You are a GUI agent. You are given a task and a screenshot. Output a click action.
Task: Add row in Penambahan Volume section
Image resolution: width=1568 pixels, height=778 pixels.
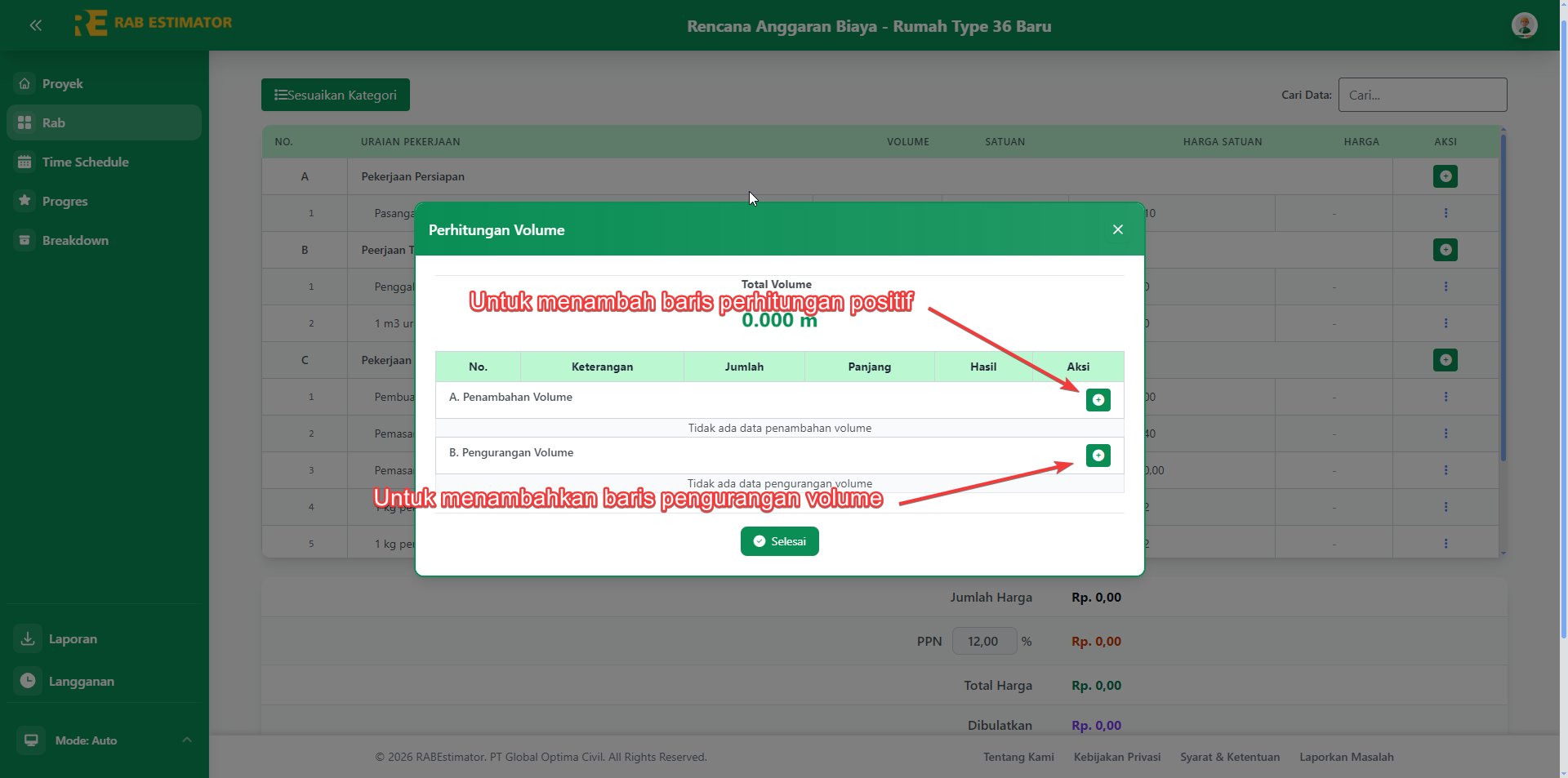point(1098,400)
